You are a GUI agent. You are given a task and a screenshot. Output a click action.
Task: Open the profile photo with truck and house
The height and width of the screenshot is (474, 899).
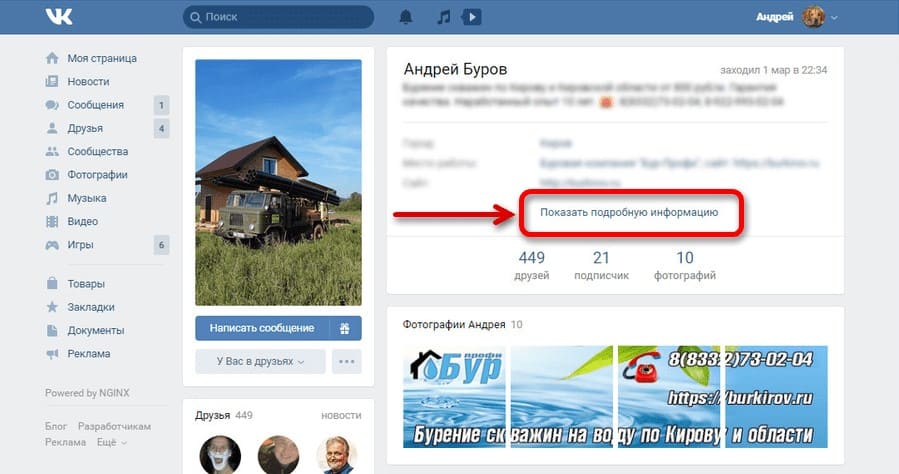click(278, 182)
